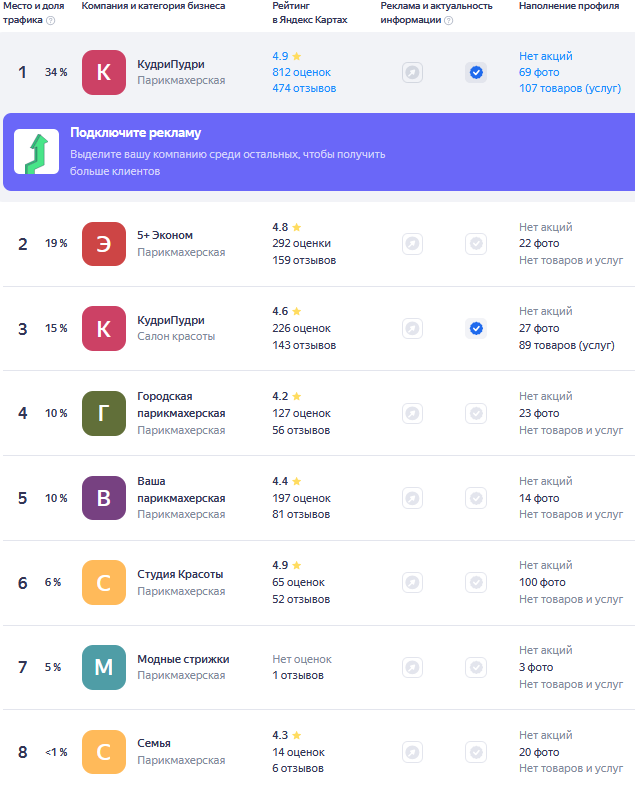Viewport: 635px width, 790px height.
Task: Click the blue verified checkmark for КудриПудри Салон красоты
Action: (x=476, y=328)
